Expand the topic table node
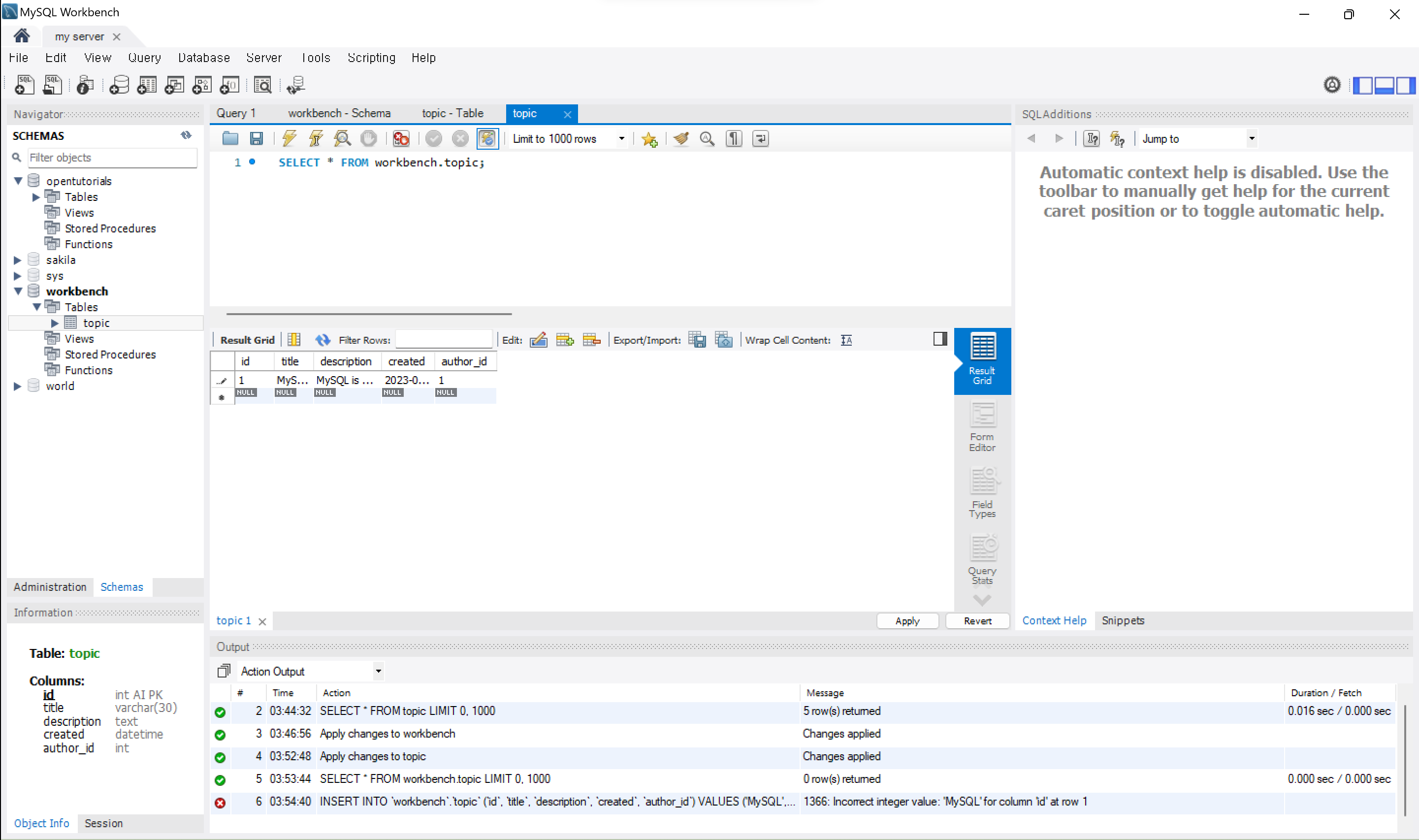The height and width of the screenshot is (840, 1419). (x=55, y=323)
